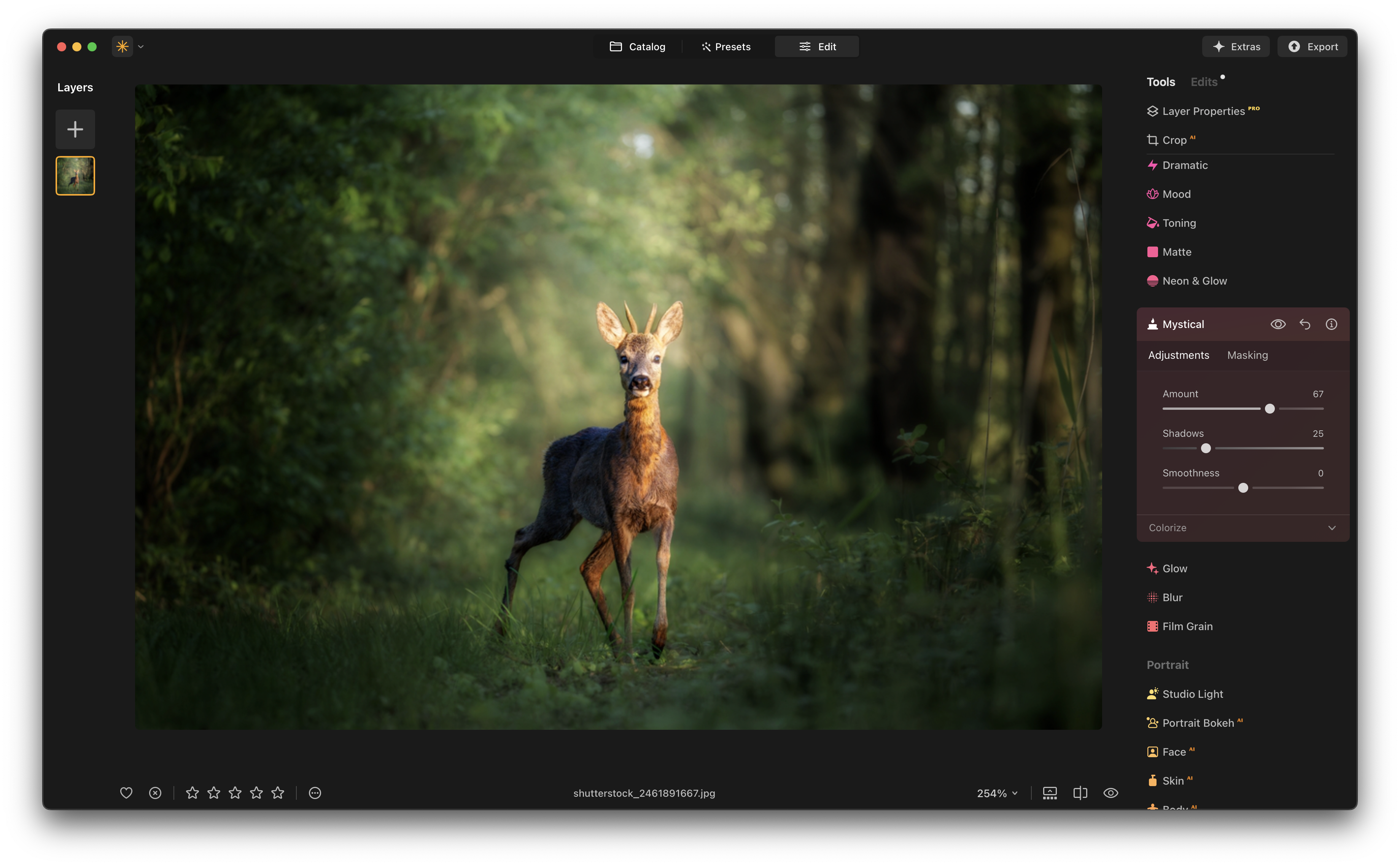Open the zoom level dropdown
The width and height of the screenshot is (1400, 866).
pyautogui.click(x=997, y=793)
